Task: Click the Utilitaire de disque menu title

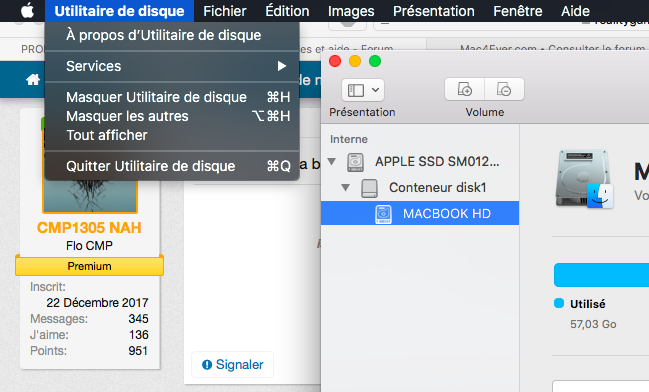Action: point(119,11)
